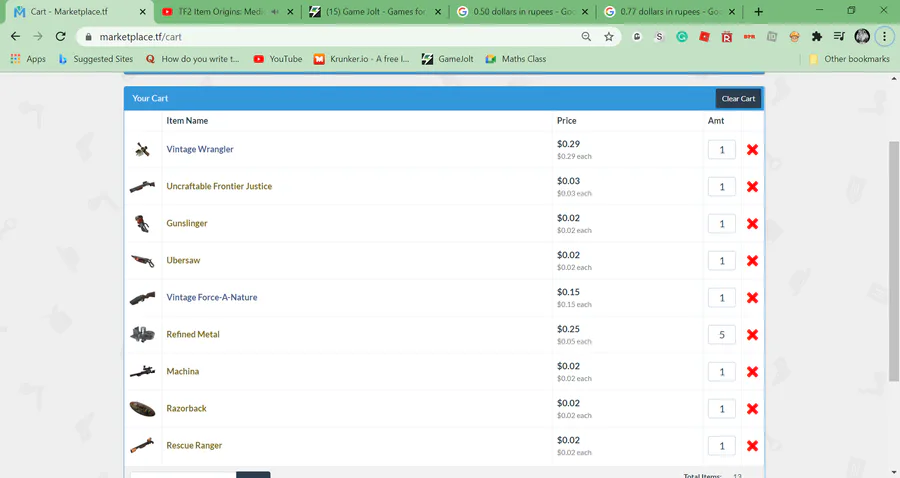This screenshot has width=900, height=478.
Task: Open Vintage Wrangler item link
Action: (200, 149)
